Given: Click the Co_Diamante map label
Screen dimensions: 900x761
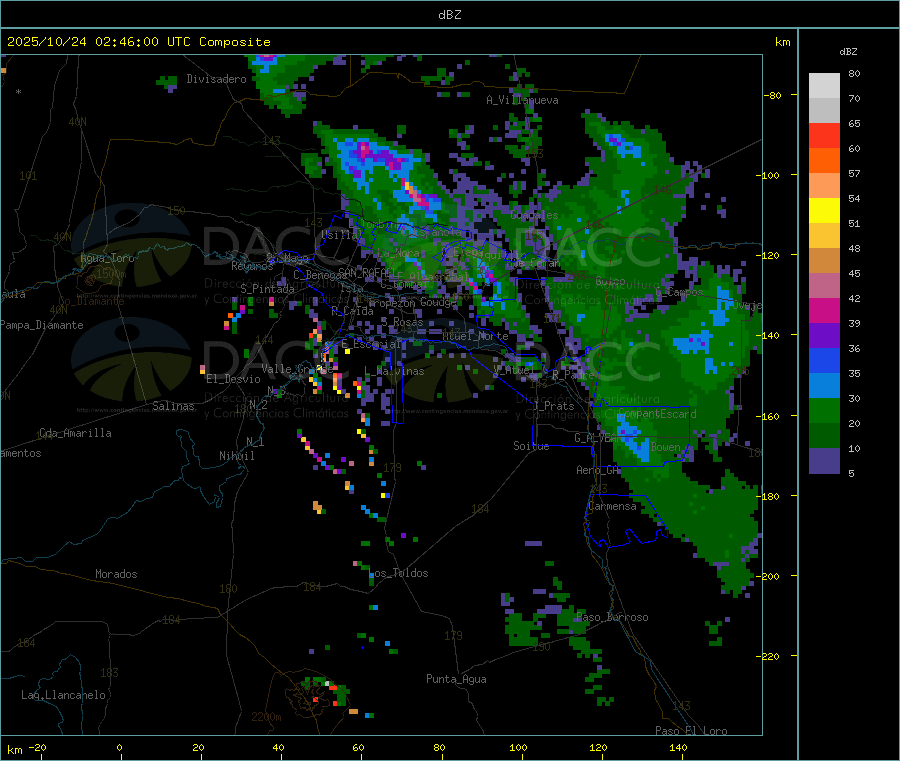Looking at the screenshot, I should point(91,301).
